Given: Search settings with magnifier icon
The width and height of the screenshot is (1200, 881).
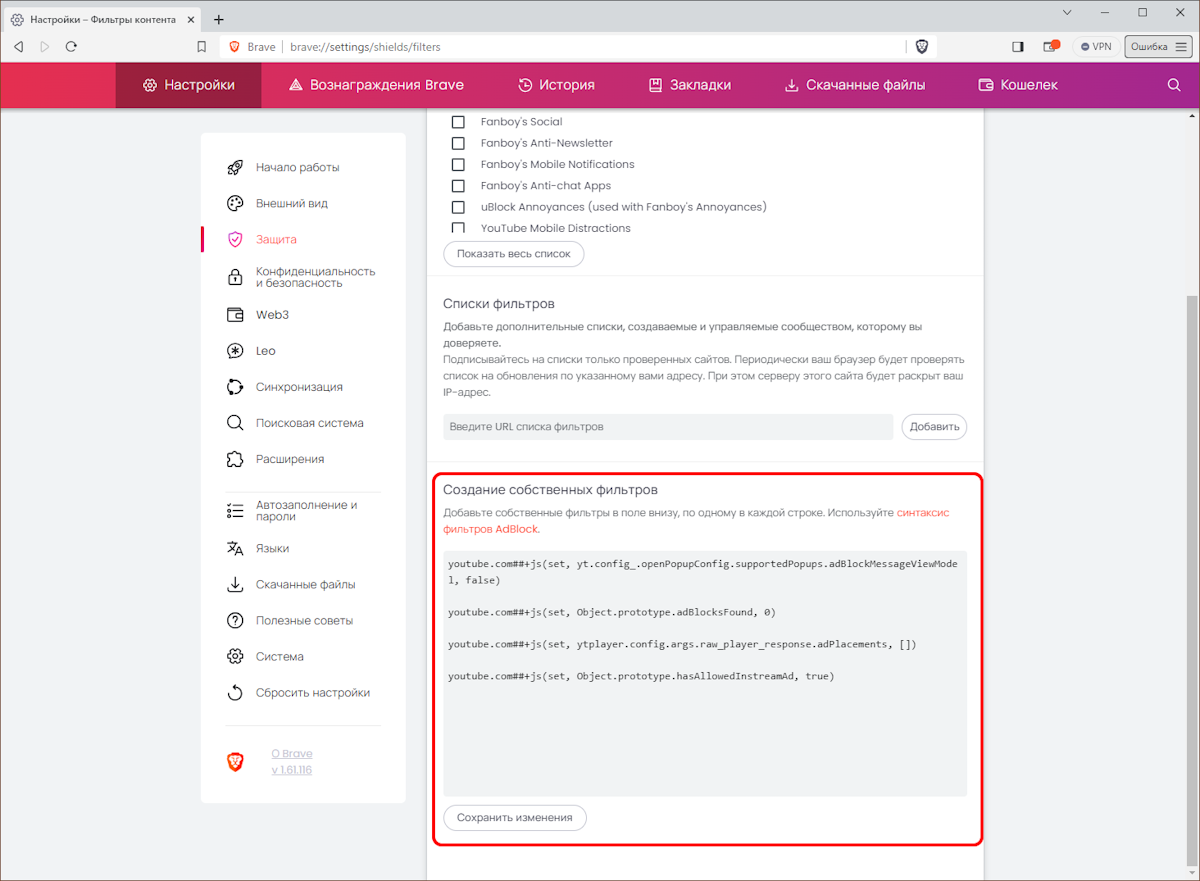Looking at the screenshot, I should tap(1174, 85).
